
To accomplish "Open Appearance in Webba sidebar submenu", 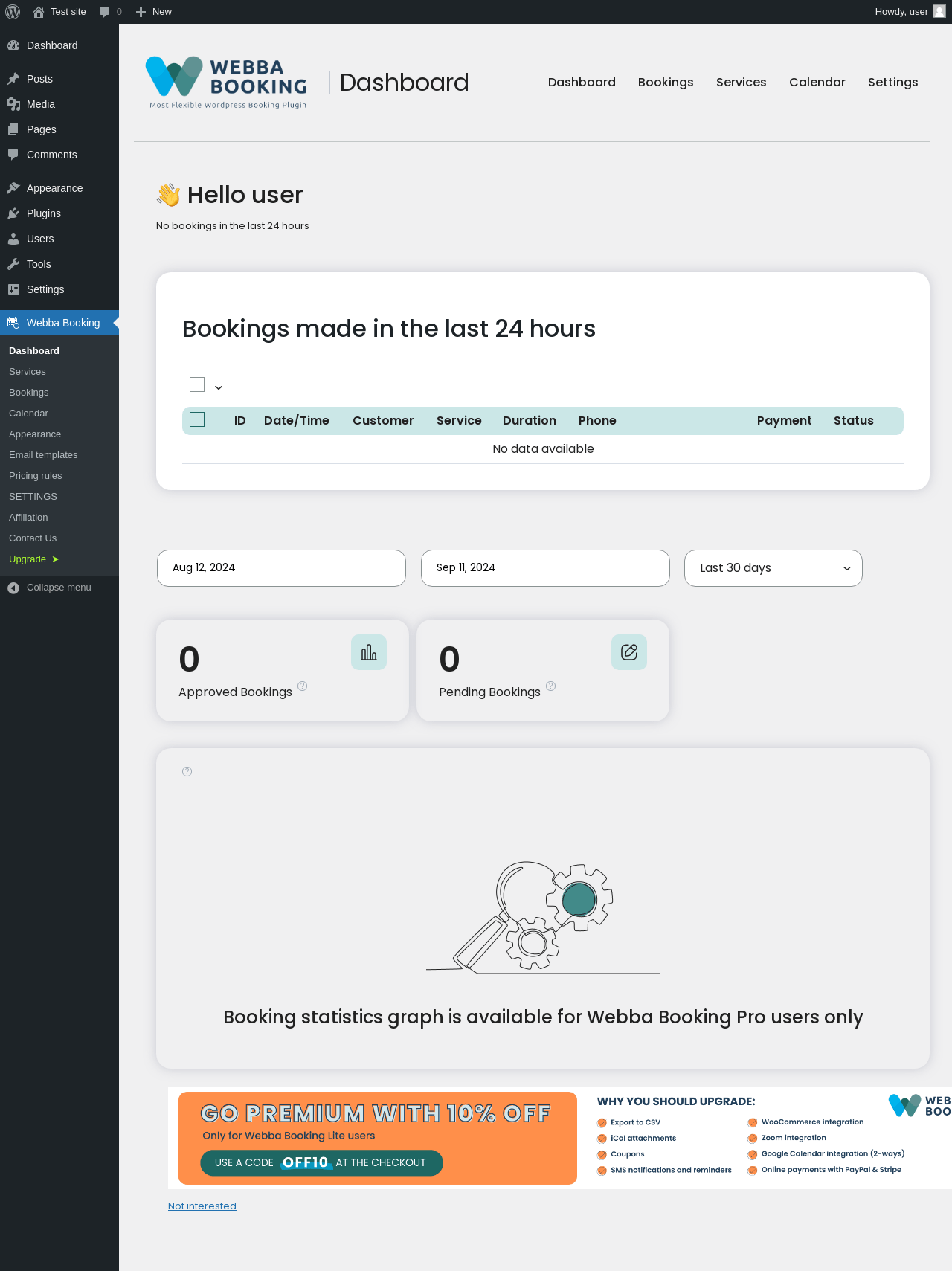I will coord(35,434).
